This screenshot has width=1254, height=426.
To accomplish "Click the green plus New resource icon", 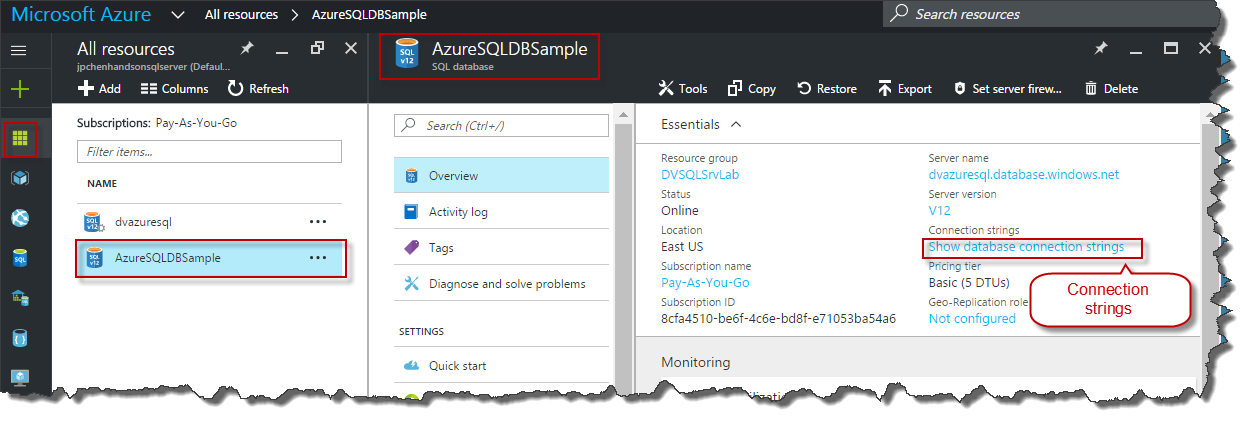I will coord(19,89).
